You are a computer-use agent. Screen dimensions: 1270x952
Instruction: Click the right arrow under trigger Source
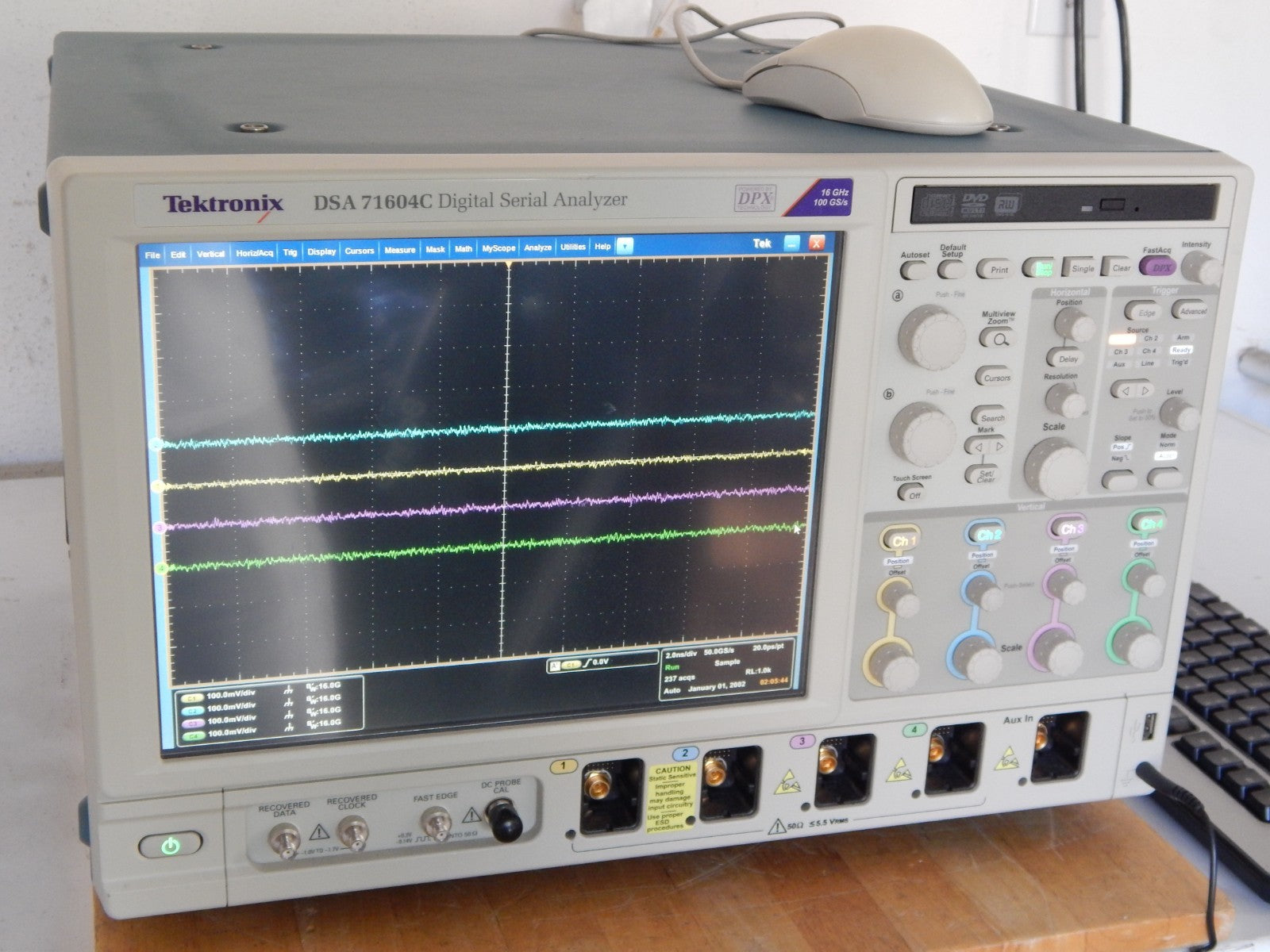pos(1145,390)
